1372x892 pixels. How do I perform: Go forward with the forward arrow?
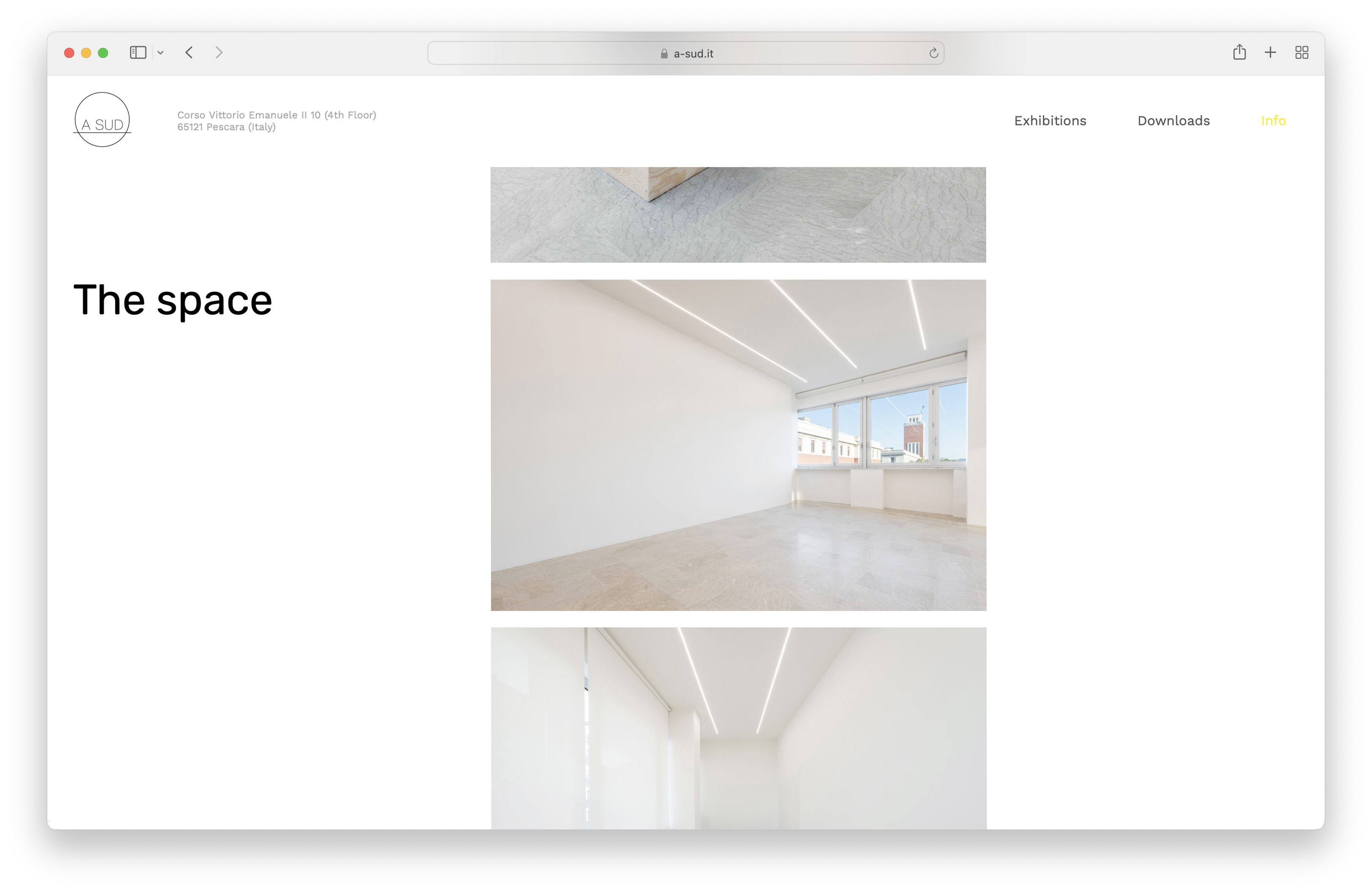(x=219, y=52)
